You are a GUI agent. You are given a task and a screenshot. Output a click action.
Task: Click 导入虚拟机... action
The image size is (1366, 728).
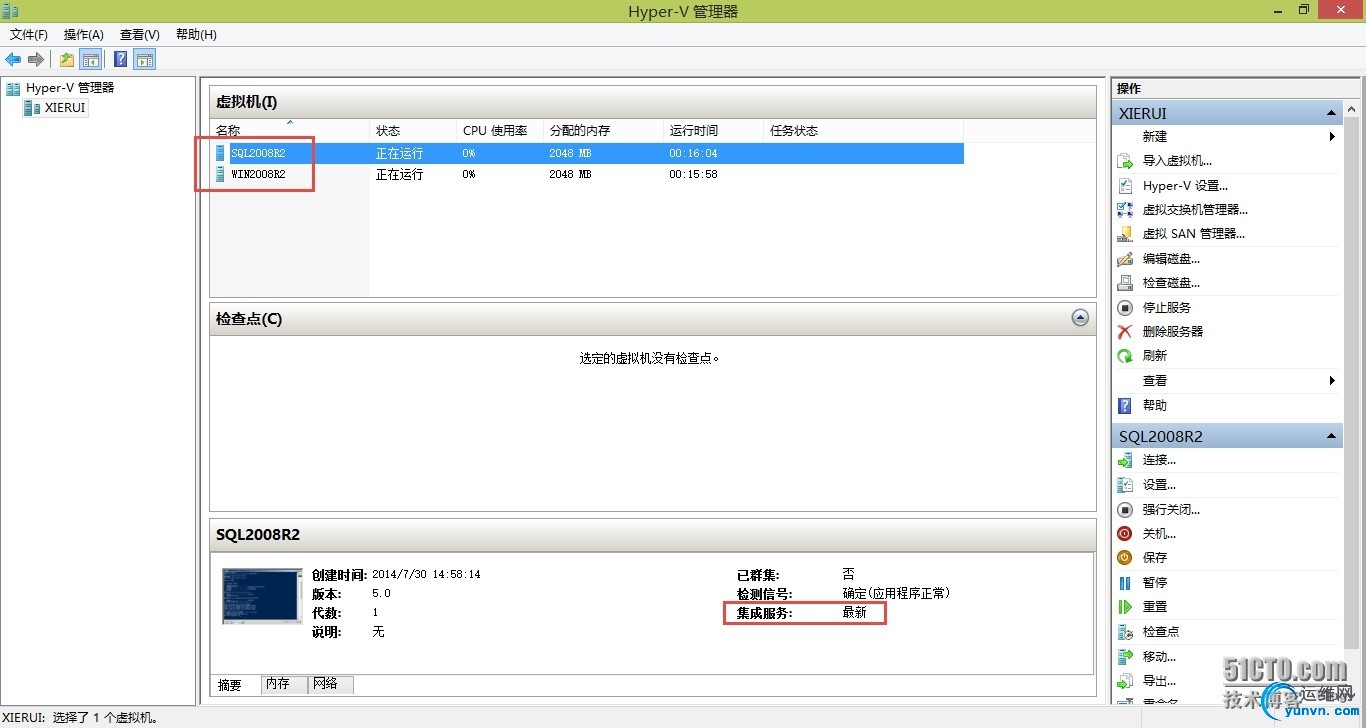coord(1177,161)
